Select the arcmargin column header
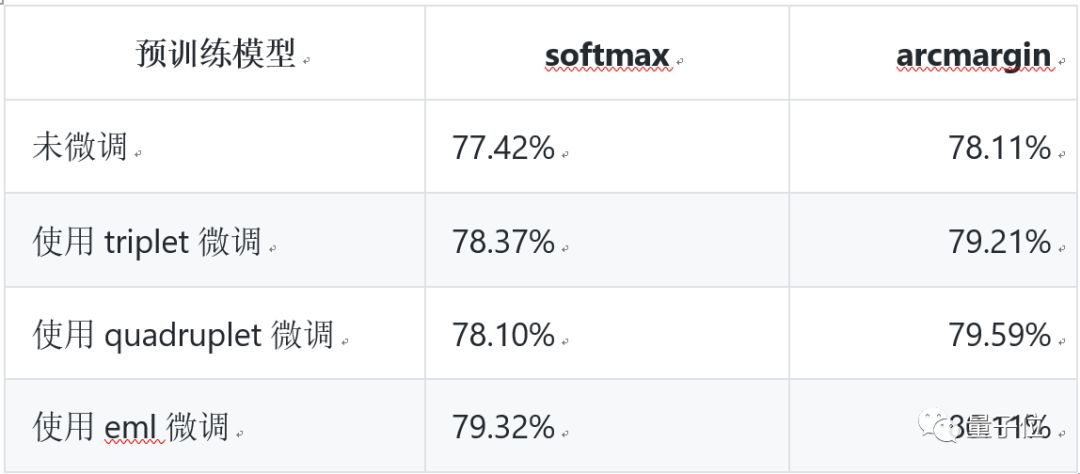Image resolution: width=1080 pixels, height=474 pixels. [973, 56]
